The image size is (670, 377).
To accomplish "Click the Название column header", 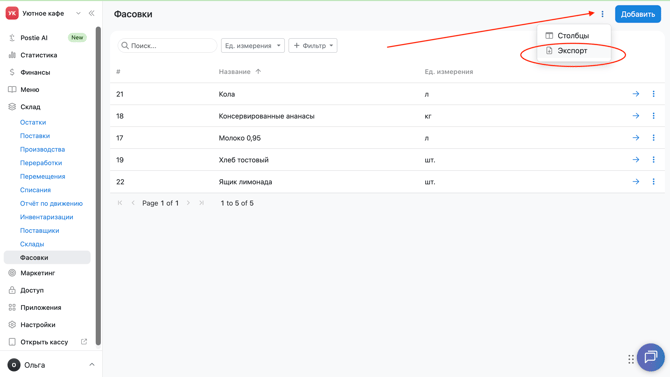I will 235,71.
